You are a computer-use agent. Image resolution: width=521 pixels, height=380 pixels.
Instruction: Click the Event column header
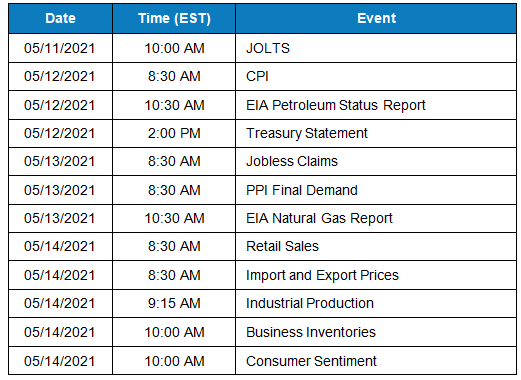376,18
